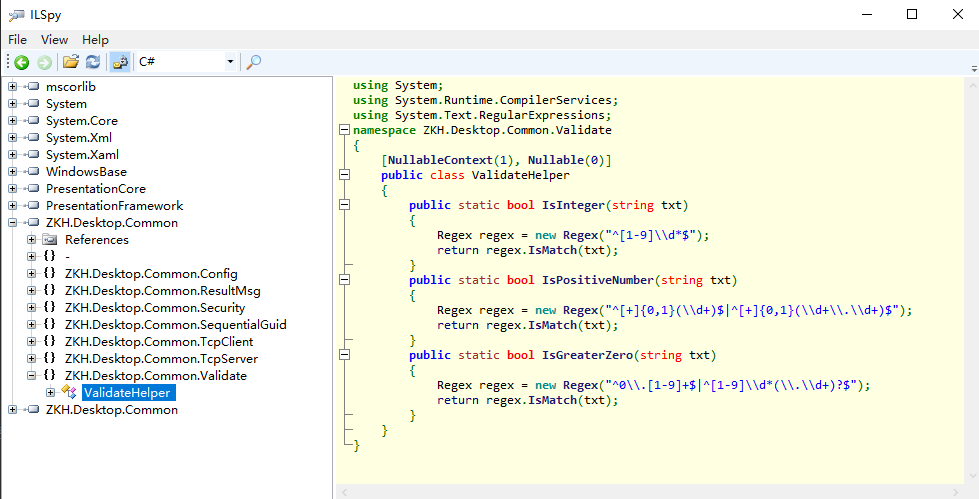This screenshot has height=499, width=979.
Task: Click System.Text.RegularExpressions using line
Action: coord(482,116)
